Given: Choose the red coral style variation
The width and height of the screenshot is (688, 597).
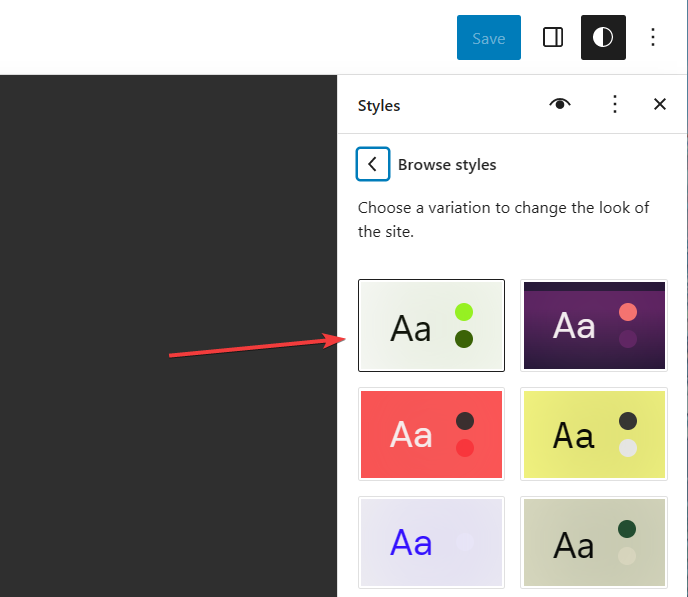Looking at the screenshot, I should [431, 434].
